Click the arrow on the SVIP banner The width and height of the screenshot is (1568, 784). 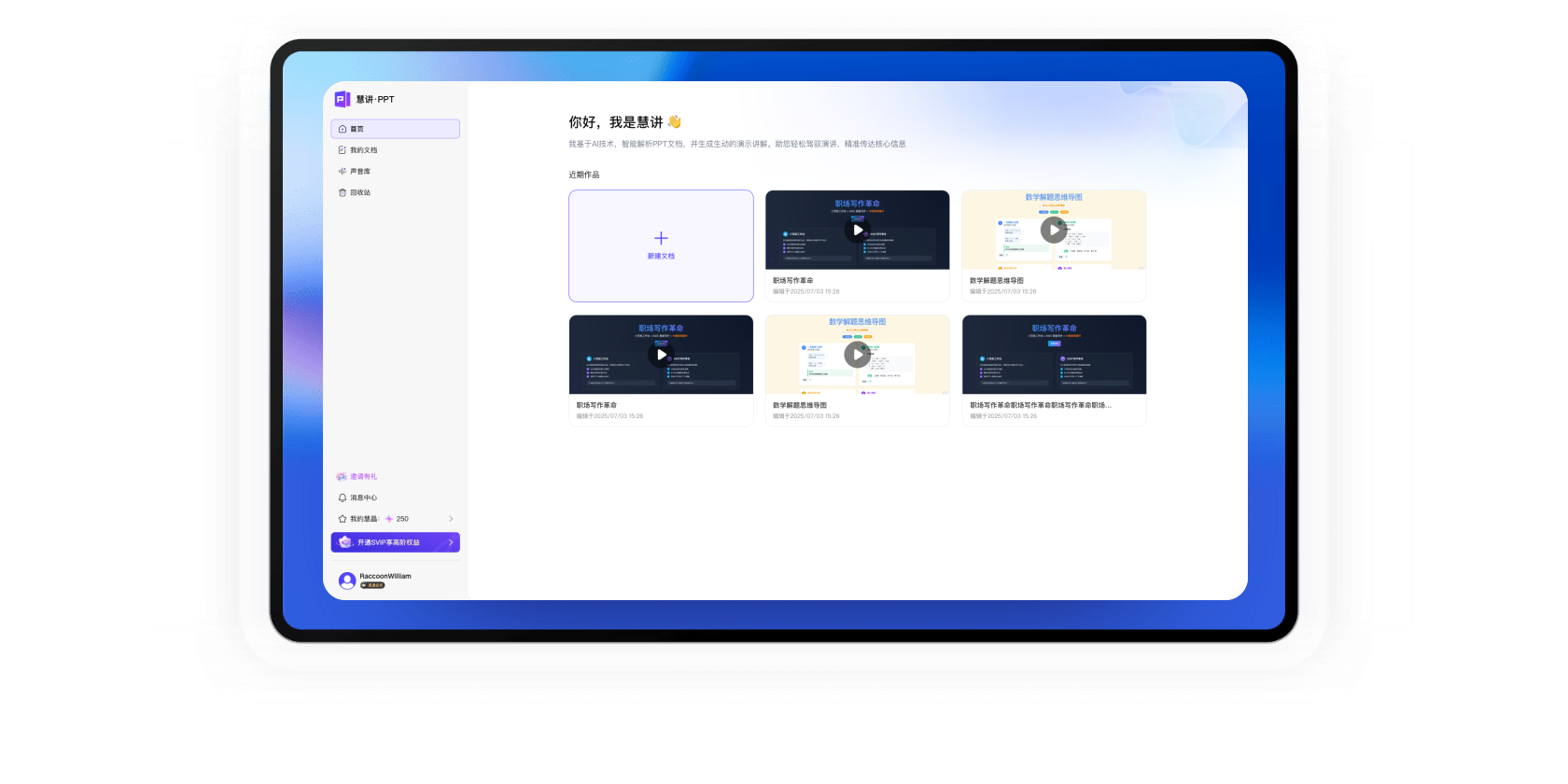[x=451, y=542]
